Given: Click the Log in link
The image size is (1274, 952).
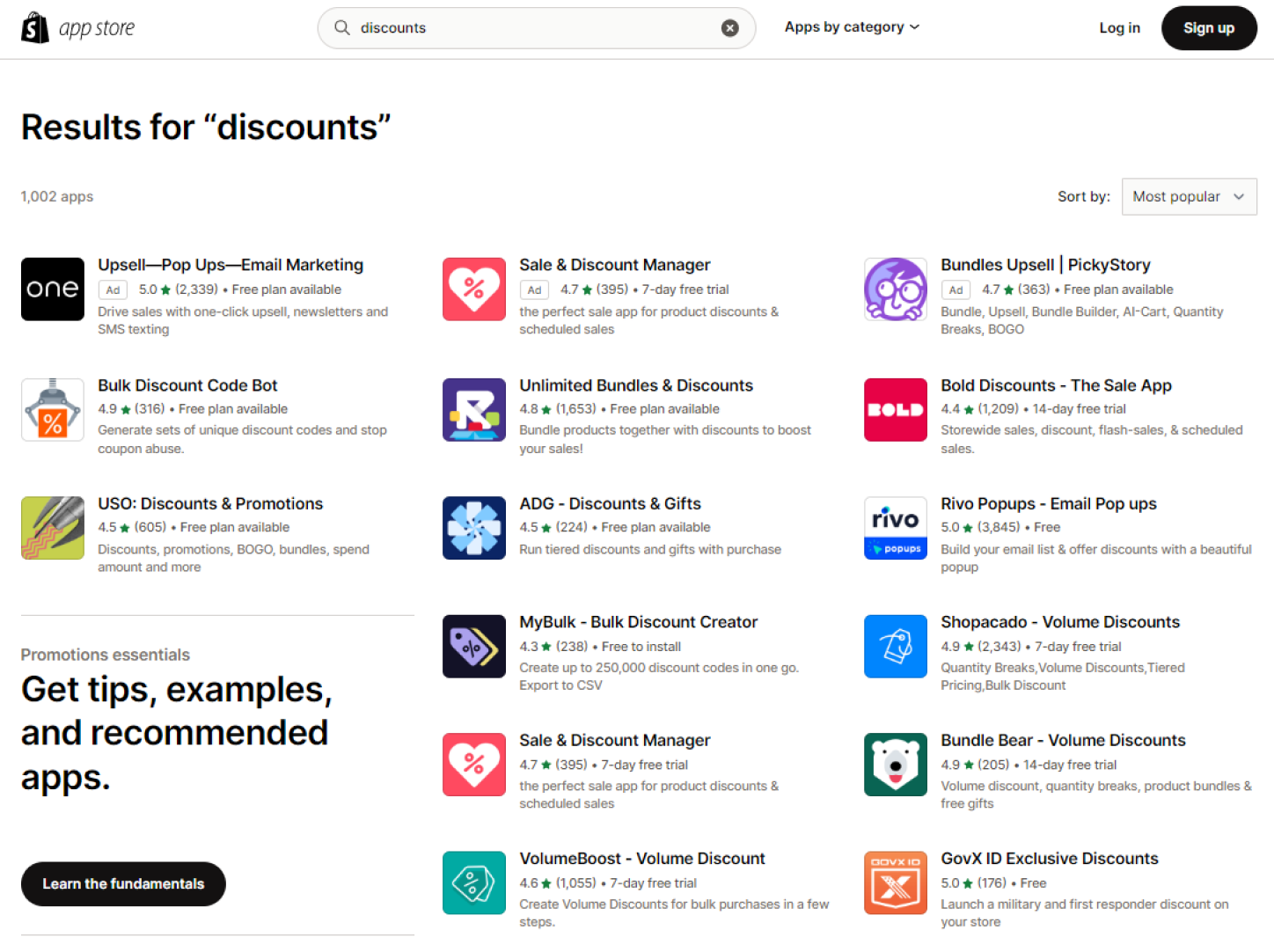Looking at the screenshot, I should tap(1119, 28).
